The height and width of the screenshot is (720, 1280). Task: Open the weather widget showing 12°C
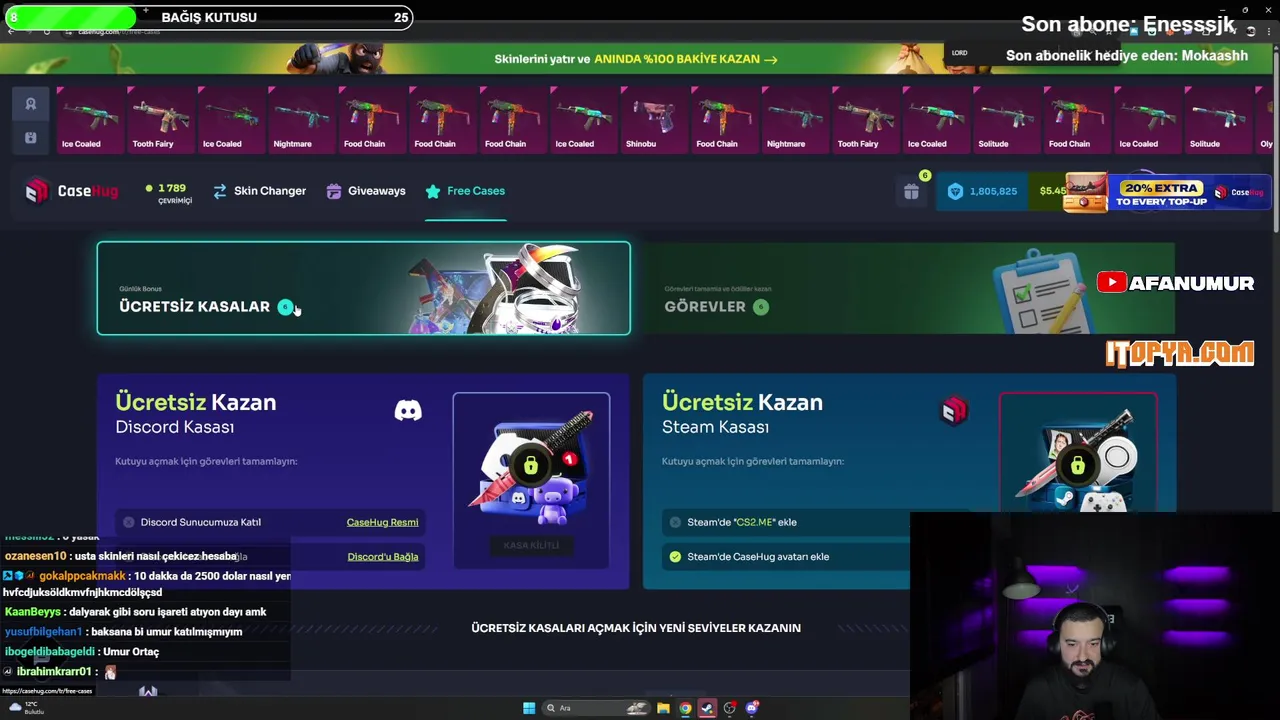coord(25,708)
